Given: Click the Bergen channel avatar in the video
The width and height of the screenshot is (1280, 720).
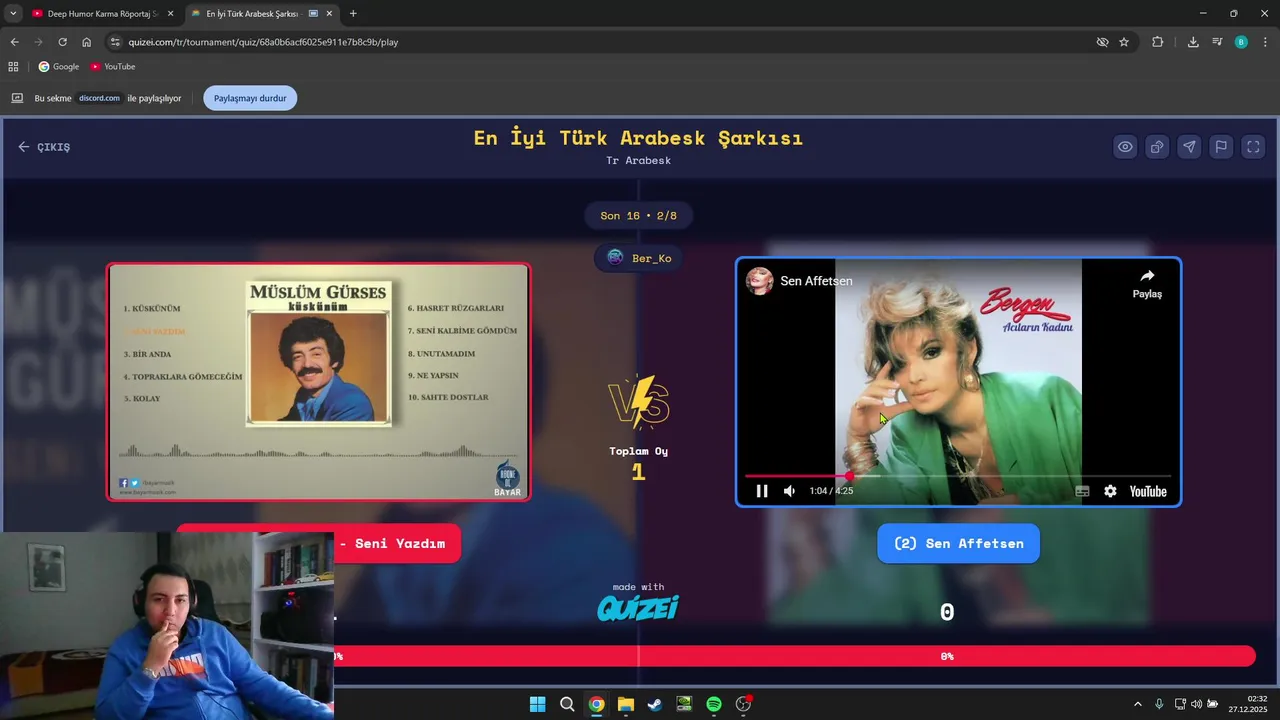Looking at the screenshot, I should [760, 281].
